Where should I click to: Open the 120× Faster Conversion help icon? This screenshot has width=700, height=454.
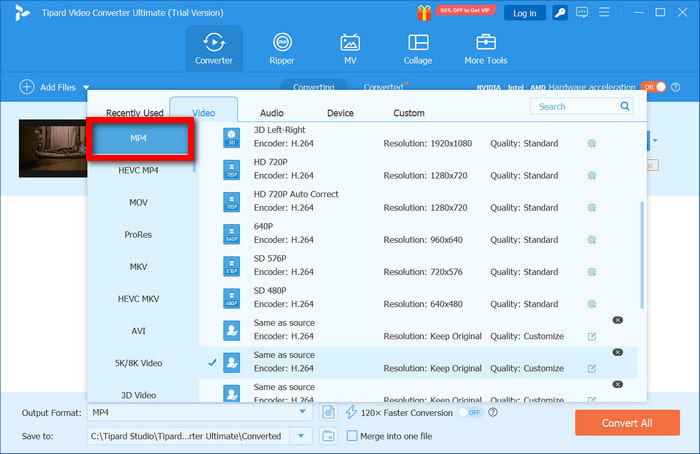(x=492, y=412)
